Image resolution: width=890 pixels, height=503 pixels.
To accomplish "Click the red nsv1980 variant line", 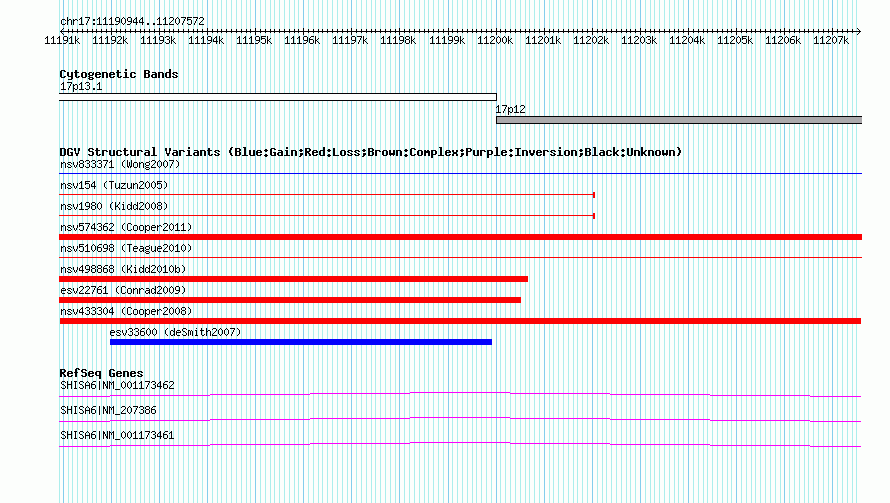I will tap(327, 216).
